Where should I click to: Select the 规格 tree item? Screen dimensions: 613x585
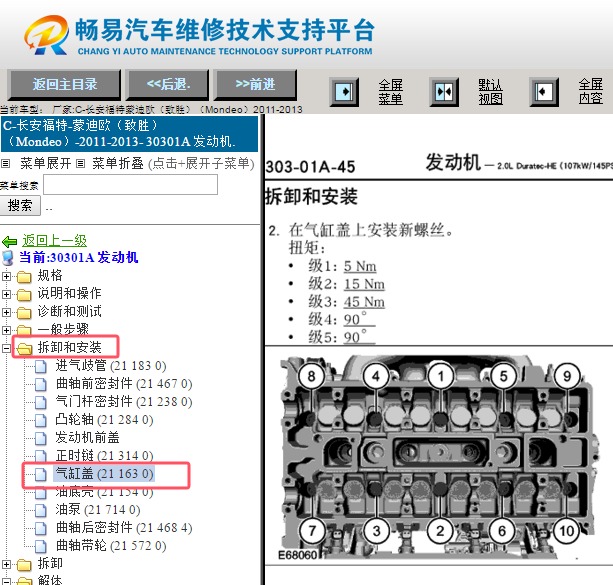click(x=50, y=276)
